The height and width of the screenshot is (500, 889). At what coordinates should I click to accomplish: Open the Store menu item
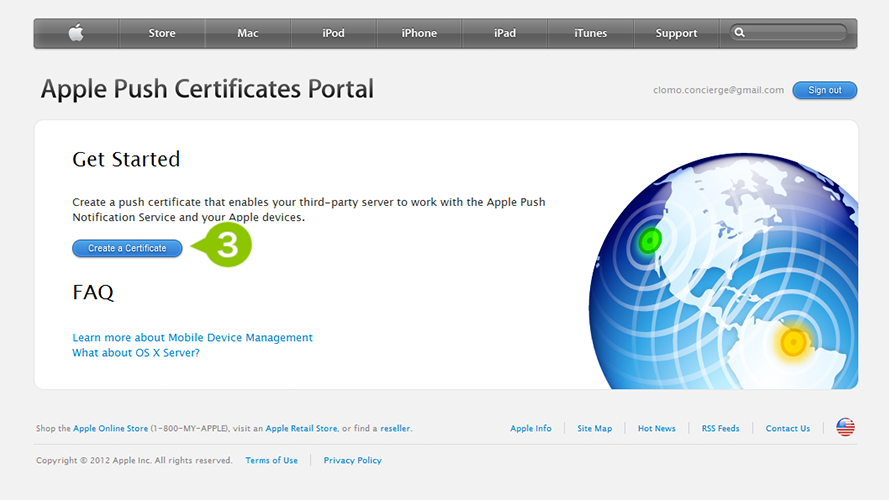click(x=162, y=33)
